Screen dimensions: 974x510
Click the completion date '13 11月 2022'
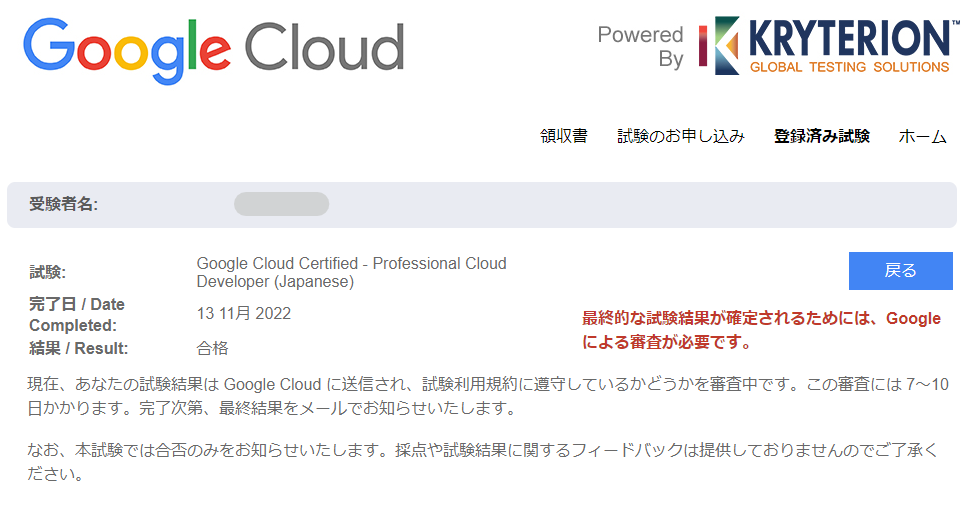[x=244, y=313]
